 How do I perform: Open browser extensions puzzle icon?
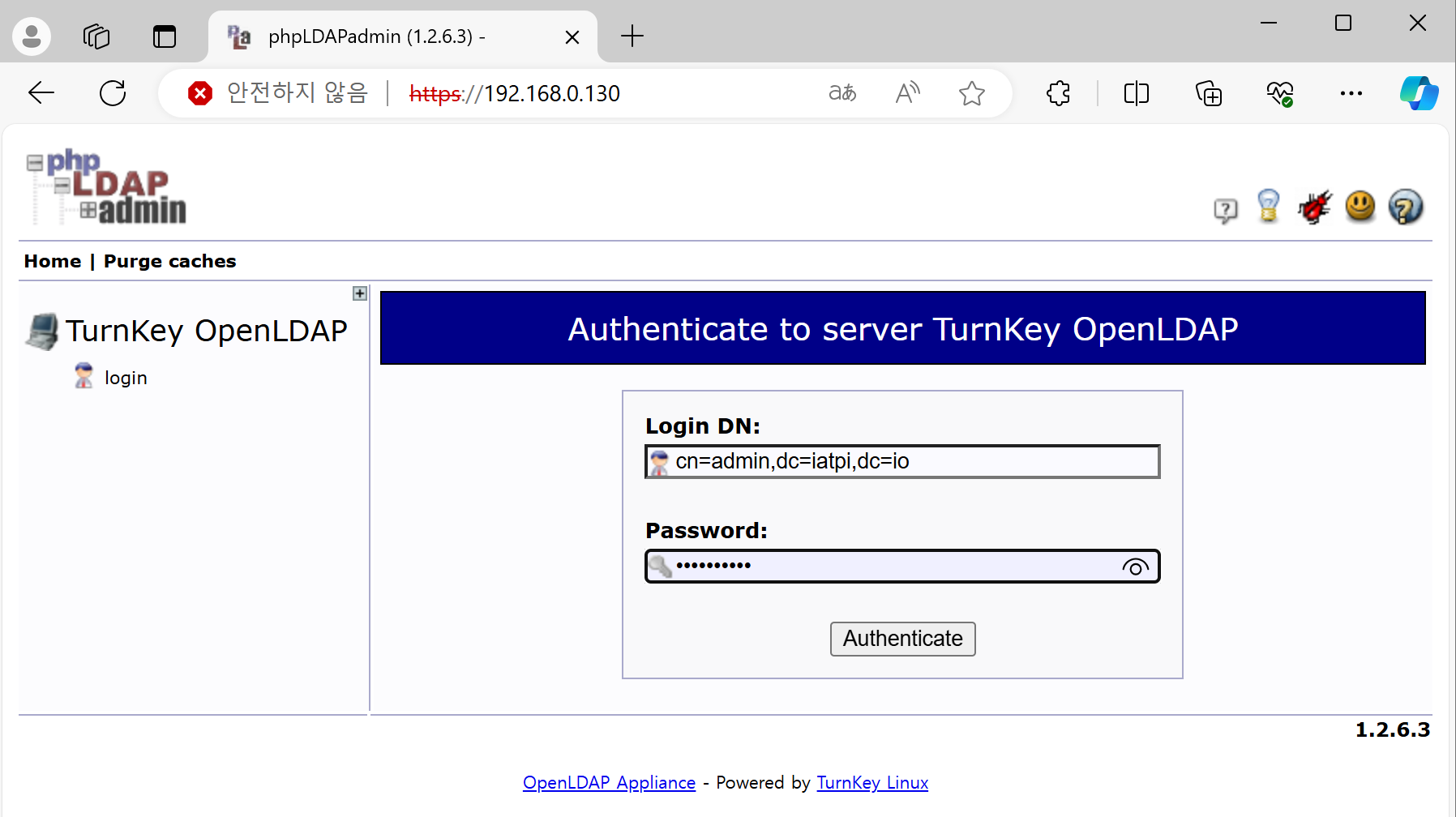click(x=1059, y=93)
